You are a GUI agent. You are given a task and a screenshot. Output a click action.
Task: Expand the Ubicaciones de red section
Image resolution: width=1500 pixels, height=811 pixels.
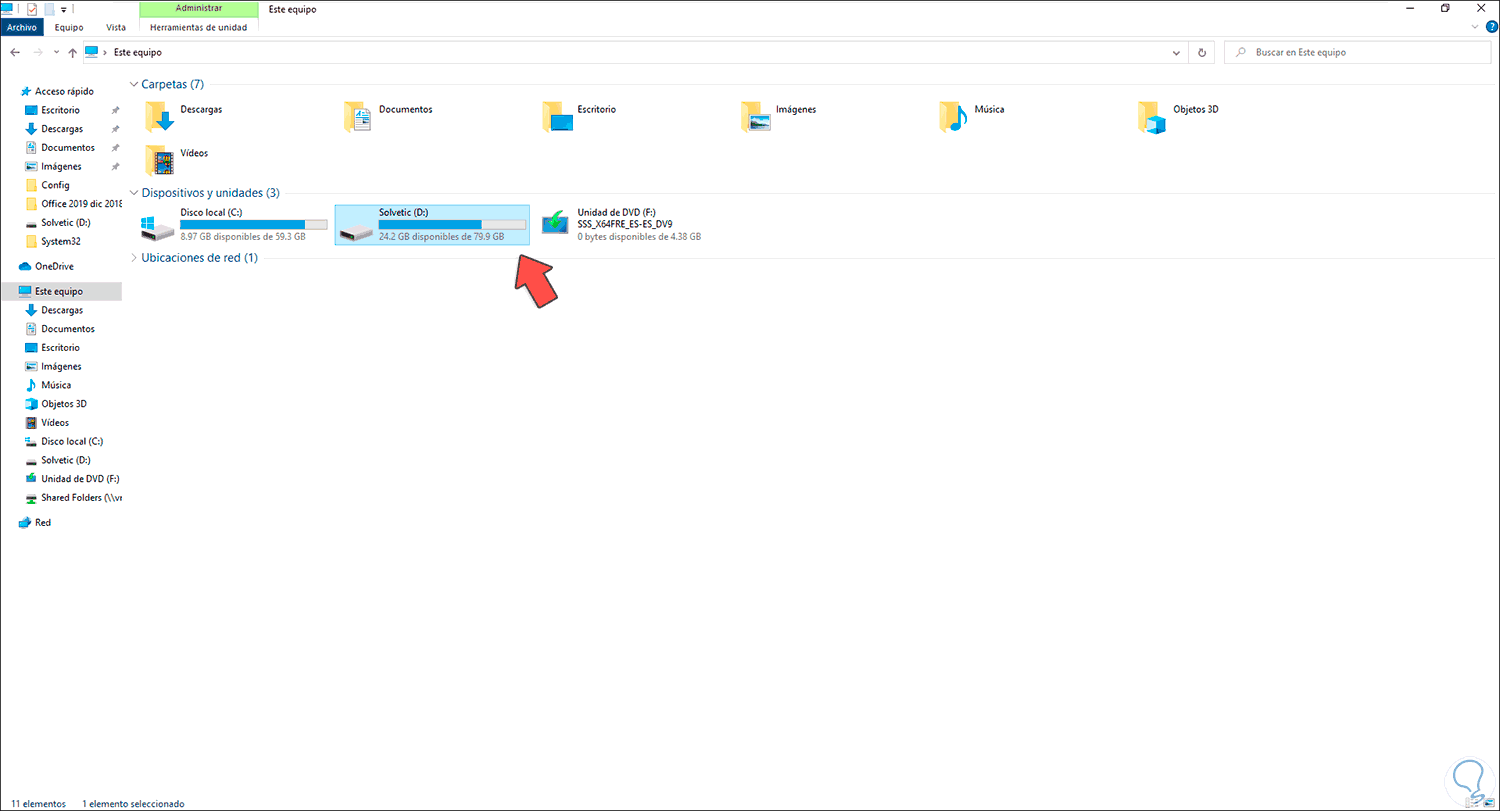coord(134,257)
